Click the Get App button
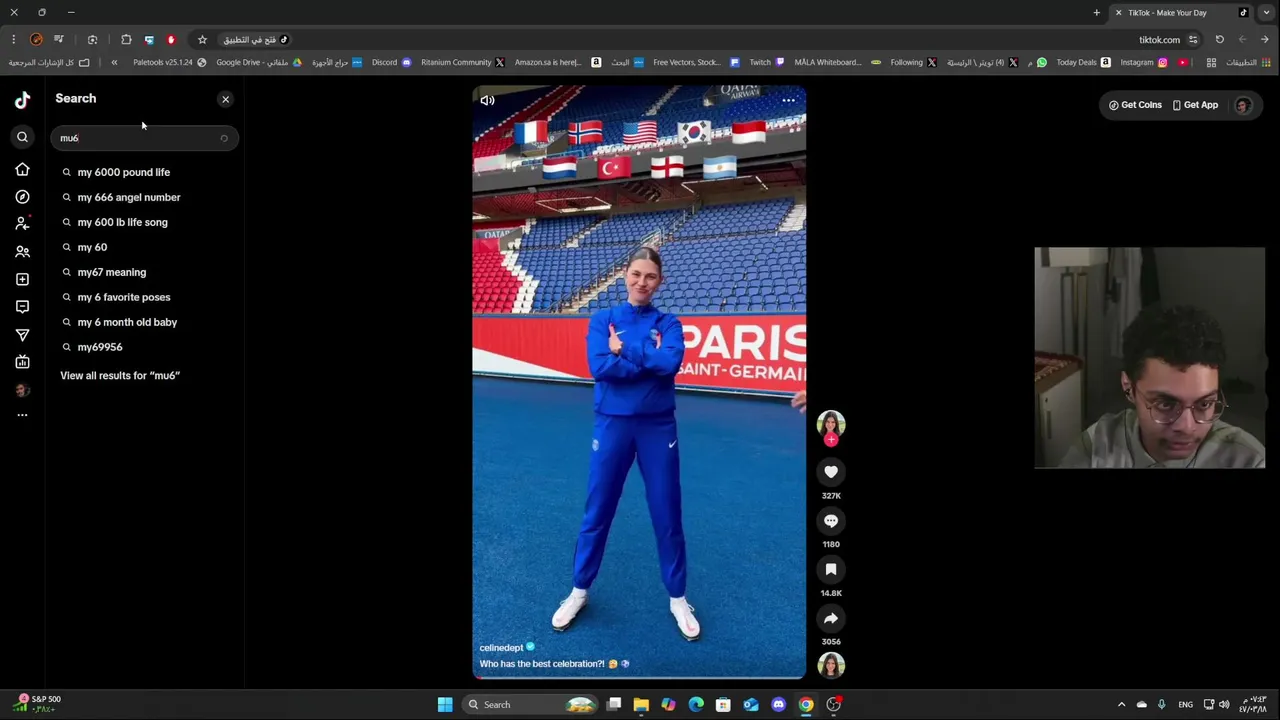 pos(1195,105)
